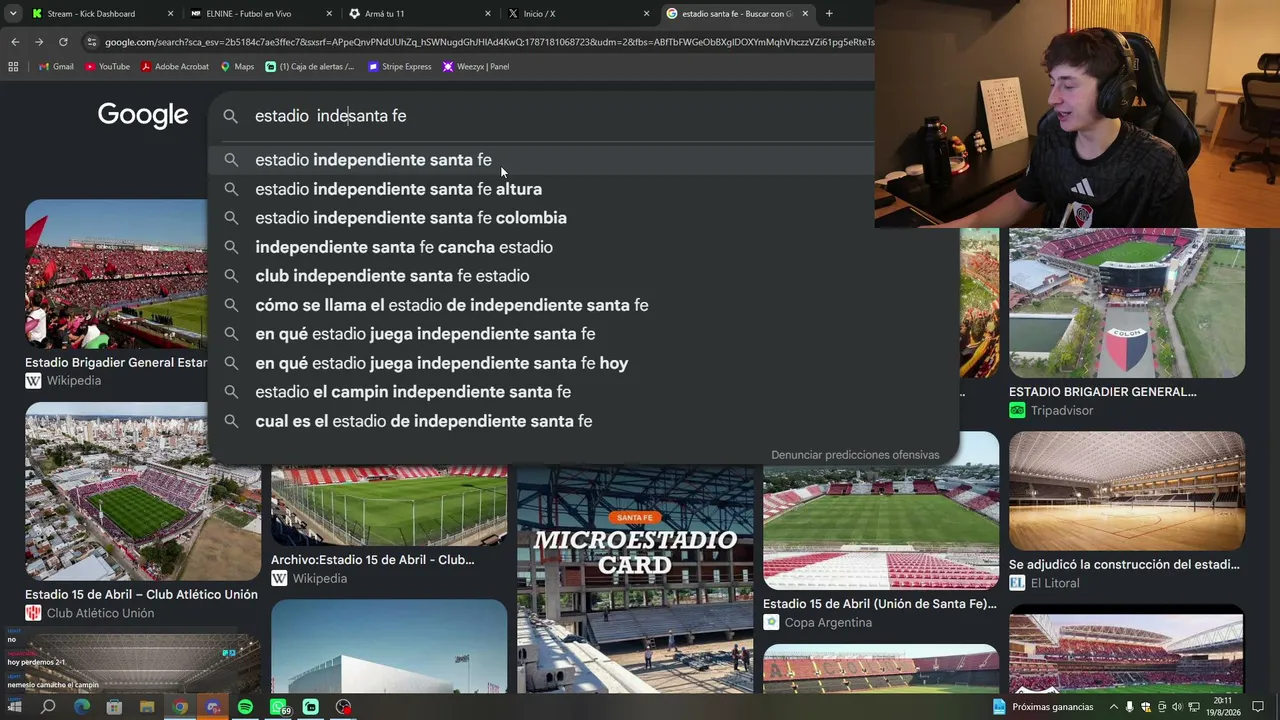This screenshot has height=720, width=1280.
Task: Click the Google search text field
Action: point(560,116)
